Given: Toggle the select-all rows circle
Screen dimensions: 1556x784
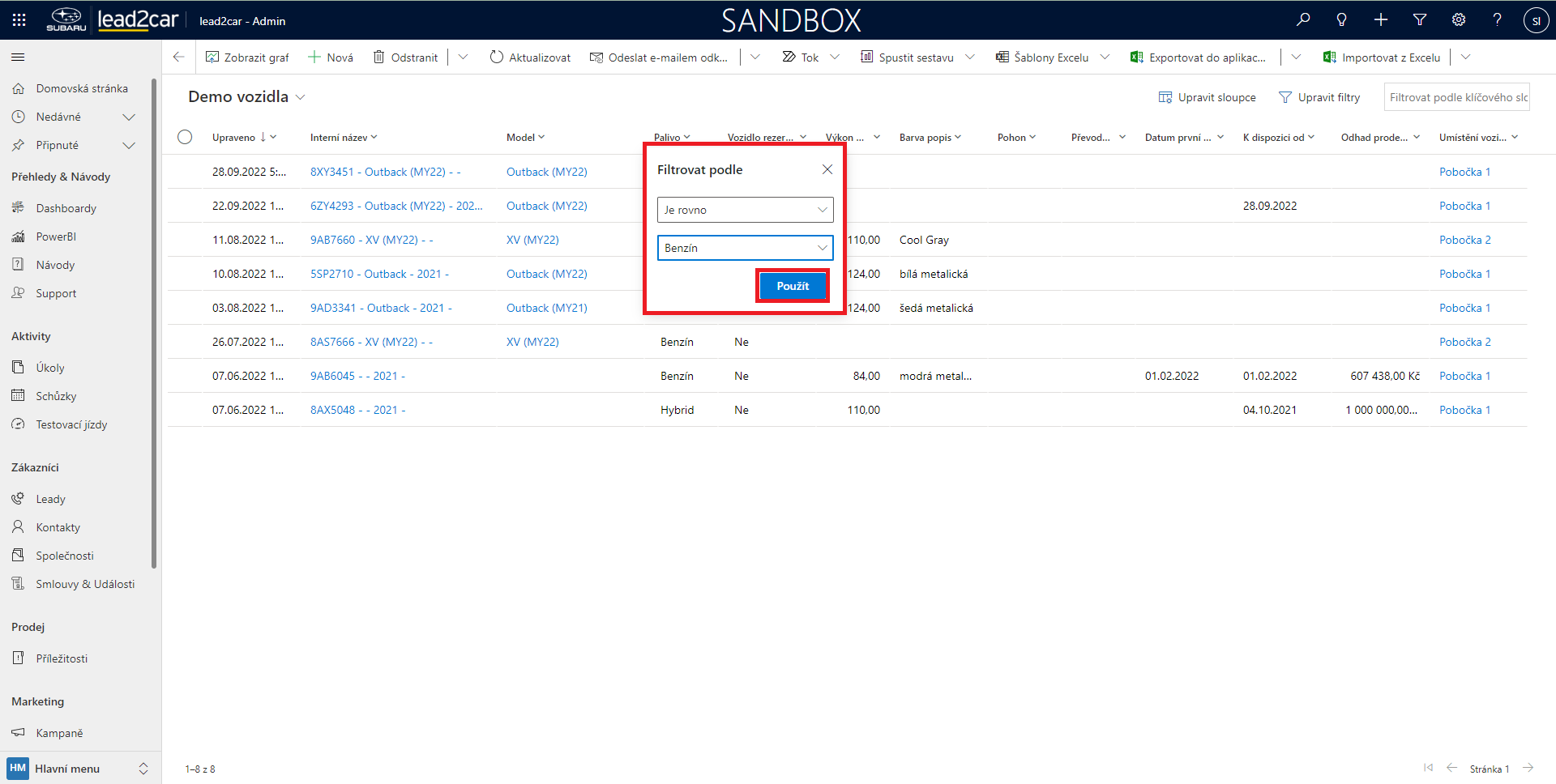Looking at the screenshot, I should (185, 137).
